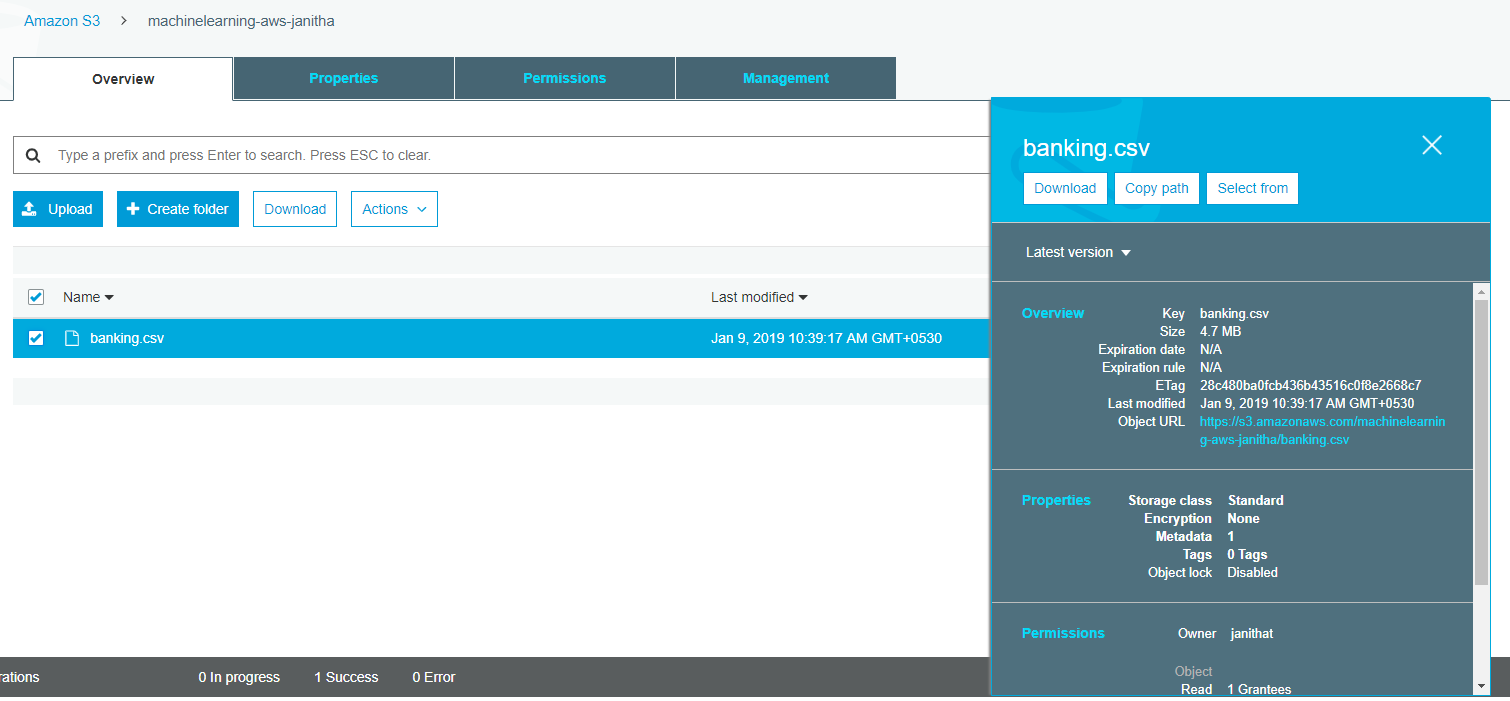
Task: Click the Size value 4.7 MB
Action: click(1220, 331)
